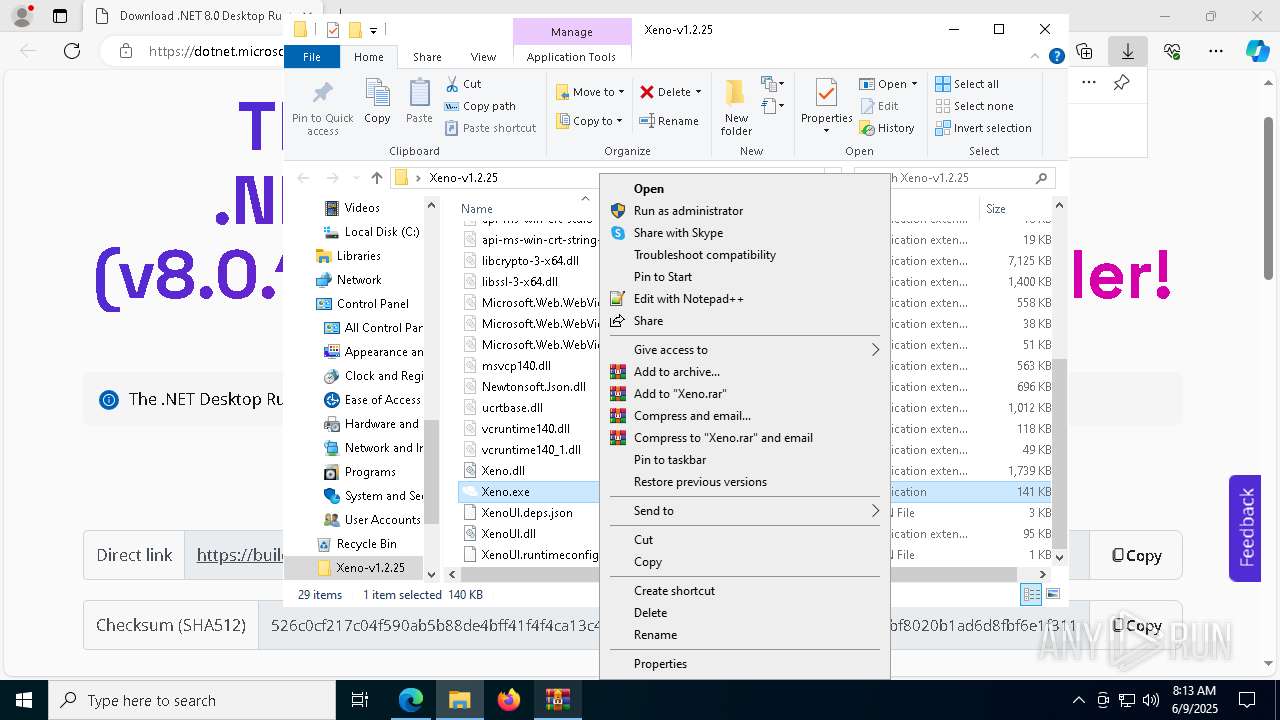This screenshot has width=1280, height=720.
Task: Click the Paste ribbon icon
Action: pos(419,102)
